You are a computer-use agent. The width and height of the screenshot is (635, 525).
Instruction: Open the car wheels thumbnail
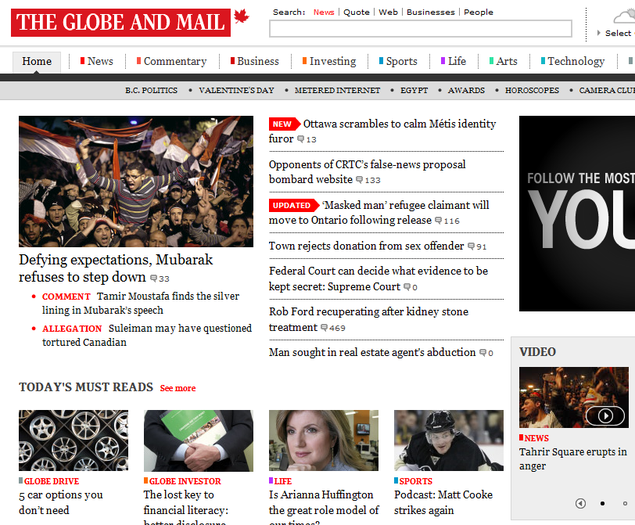(73, 440)
